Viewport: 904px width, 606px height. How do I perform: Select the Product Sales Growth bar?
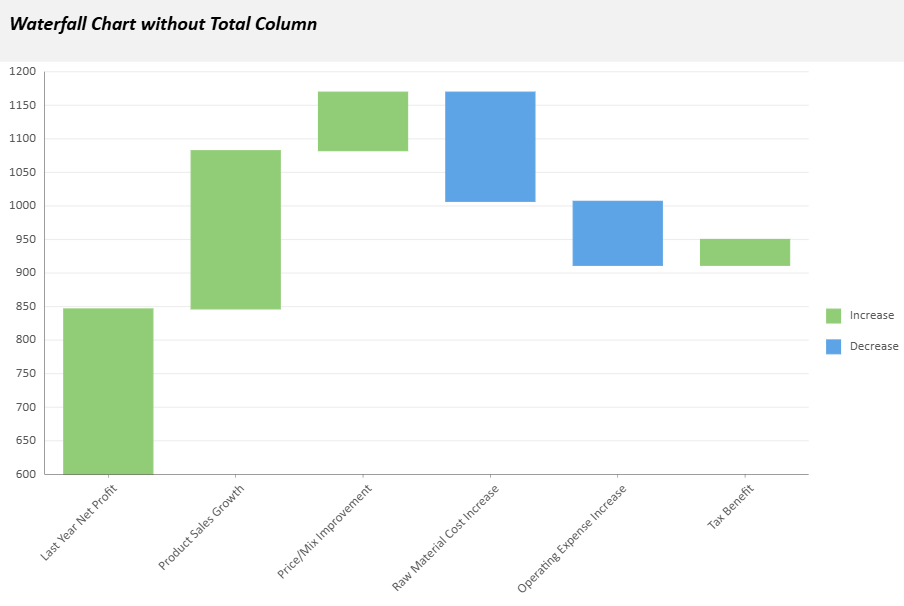click(x=235, y=229)
